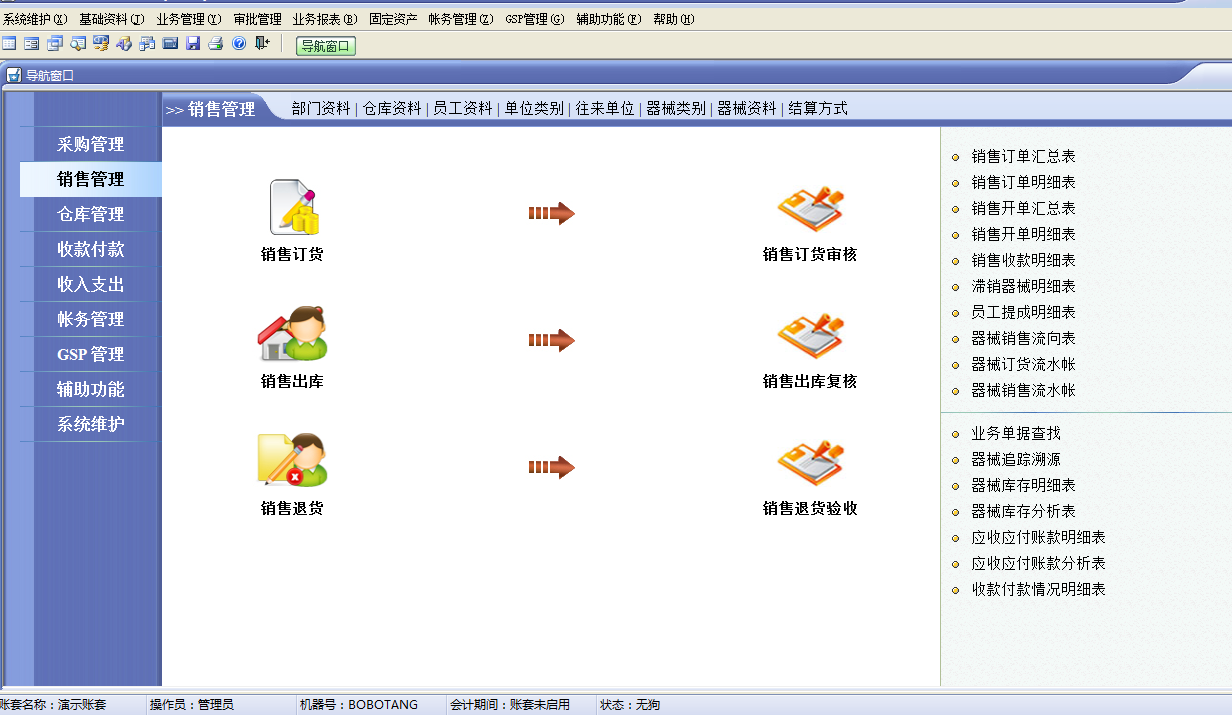Open the 部门资料 link
This screenshot has width=1232, height=715.
[321, 109]
